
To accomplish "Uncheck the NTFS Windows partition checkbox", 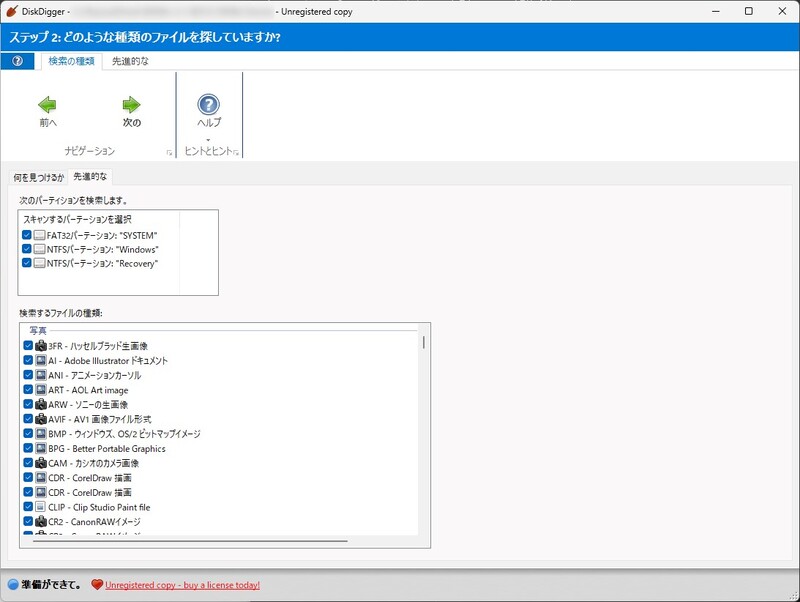I will click(27, 249).
